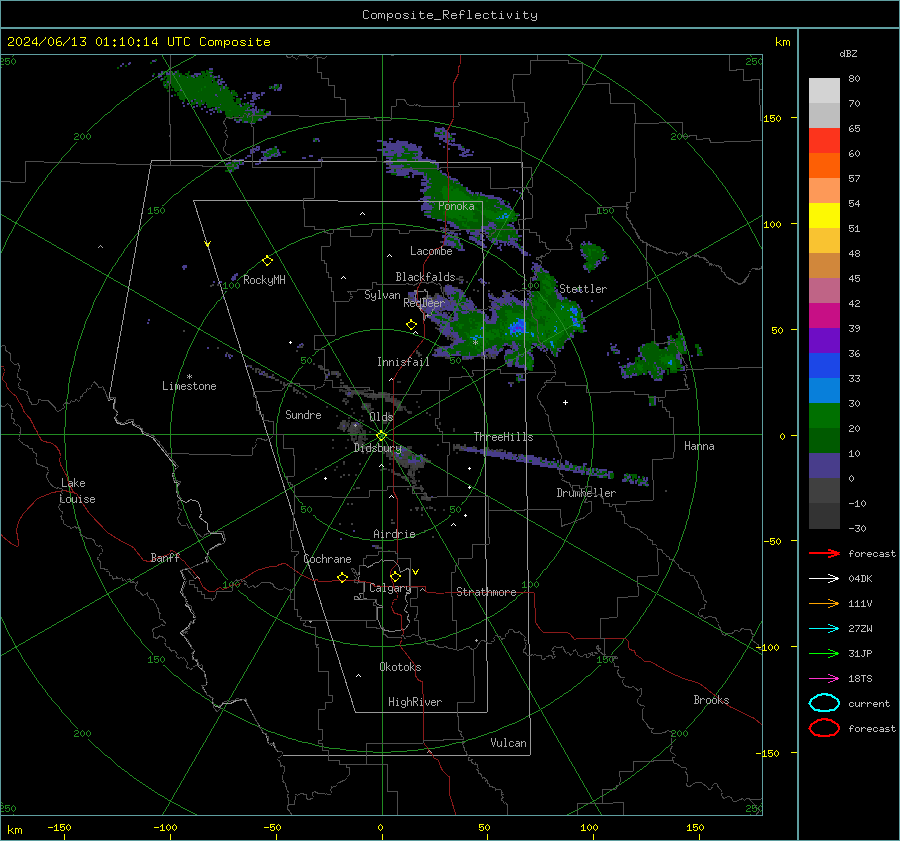Select the purple 39-36 dBZ swatch

pyautogui.click(x=824, y=340)
